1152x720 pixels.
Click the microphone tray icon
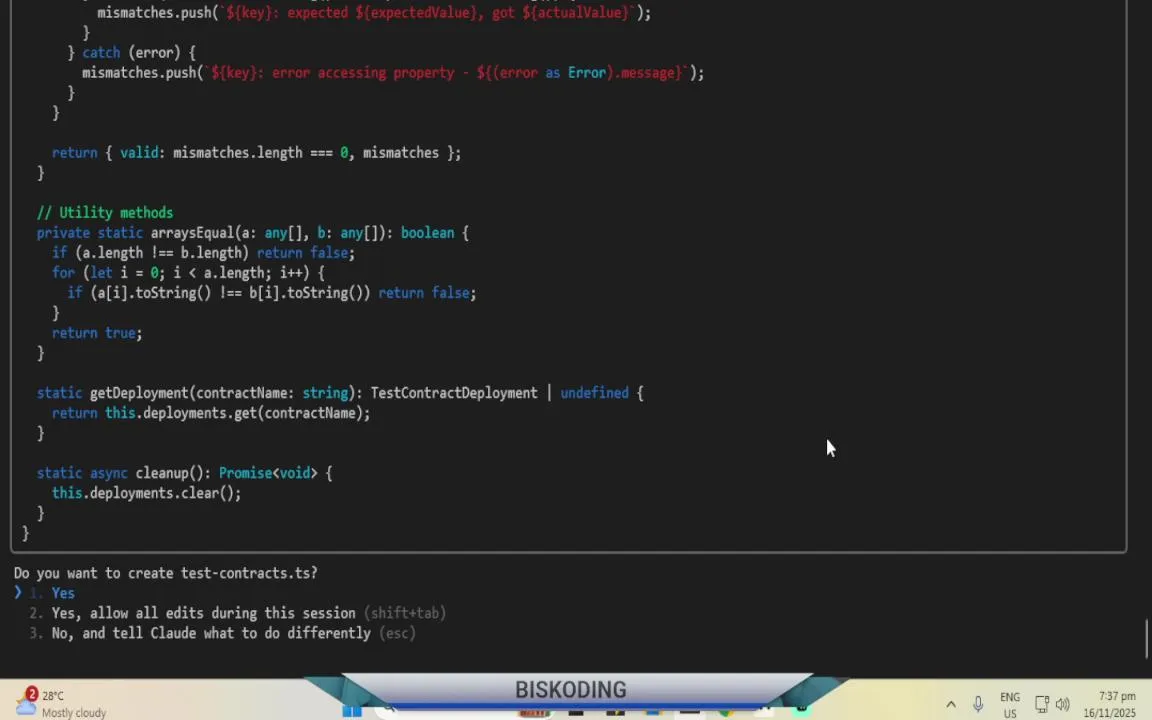click(x=978, y=704)
